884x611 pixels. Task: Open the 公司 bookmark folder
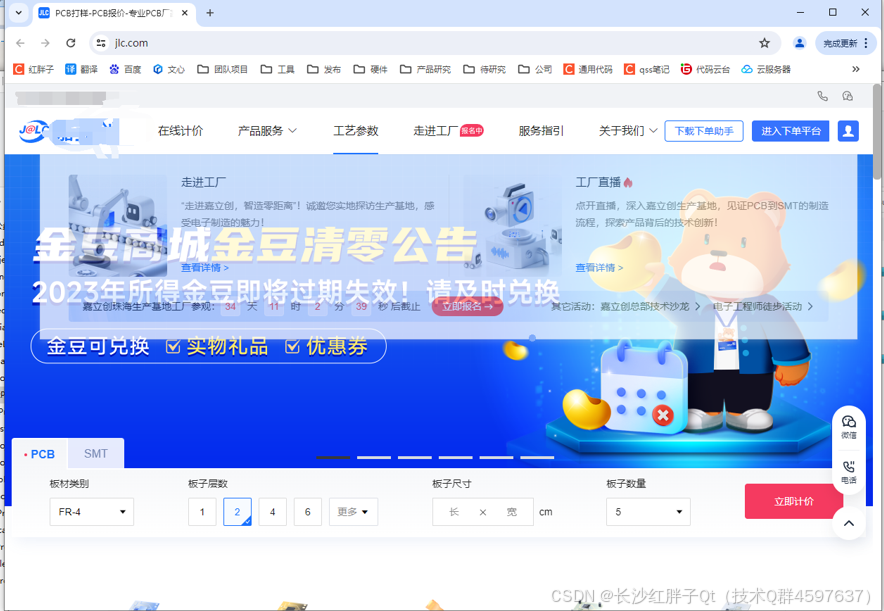click(x=535, y=69)
